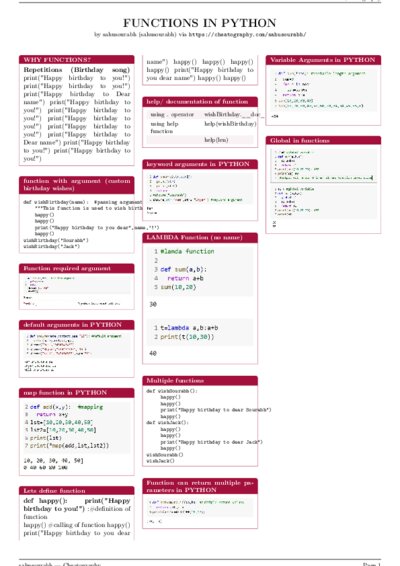Click the wishBirthday("Sourabh") call line
The height and width of the screenshot is (566, 400).
tap(56, 240)
